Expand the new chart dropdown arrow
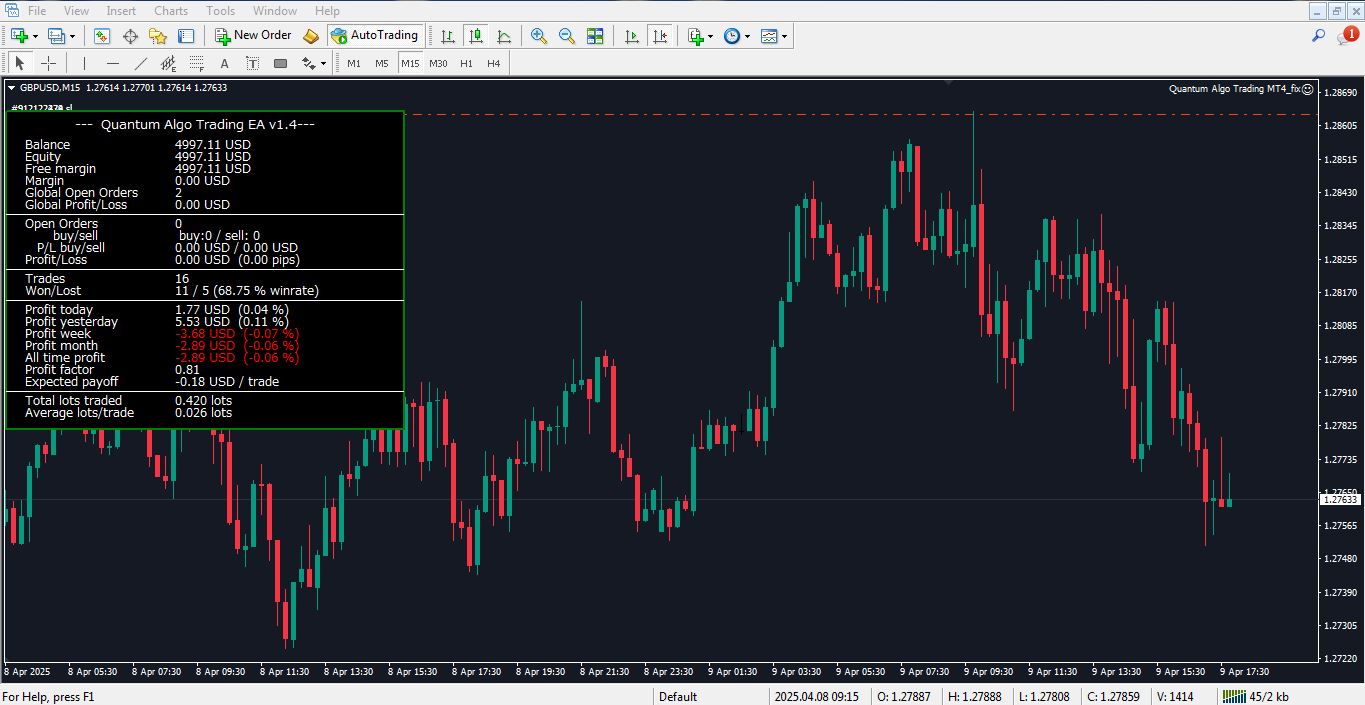The width and height of the screenshot is (1365, 705). coord(36,36)
